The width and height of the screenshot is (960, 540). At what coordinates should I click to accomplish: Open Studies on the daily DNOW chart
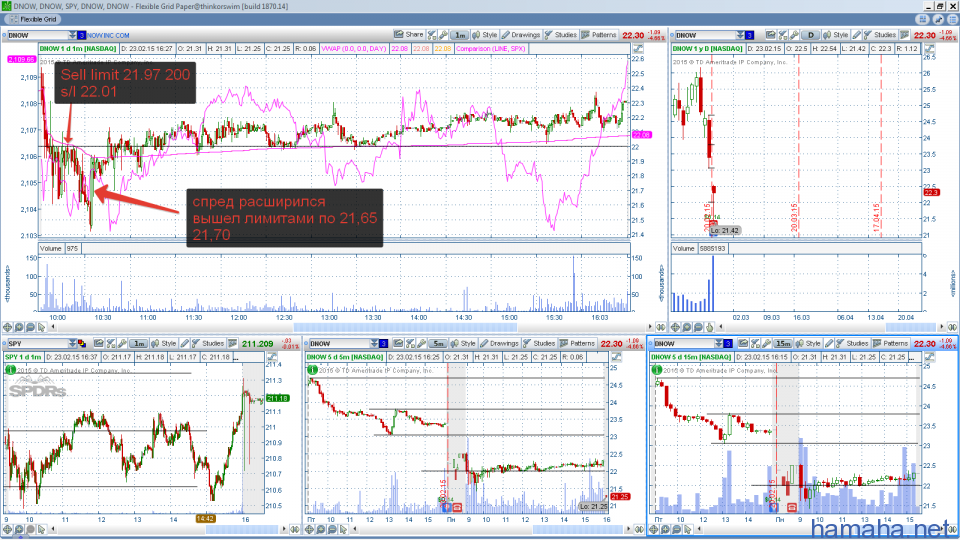880,35
